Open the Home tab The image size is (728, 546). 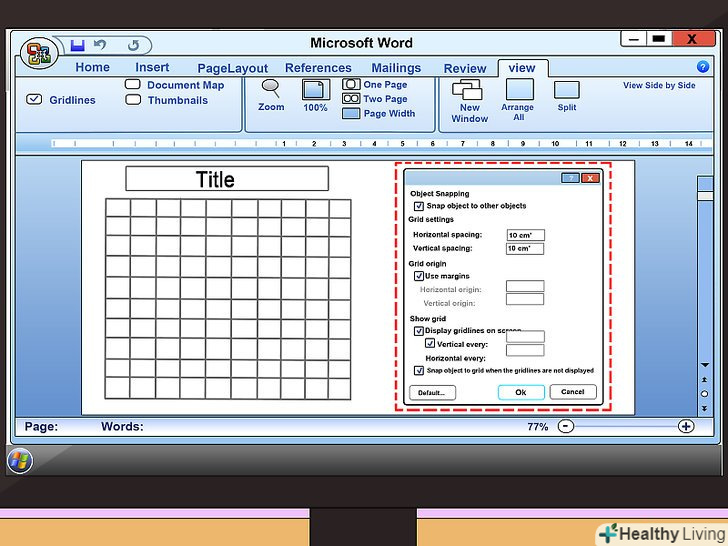point(92,67)
